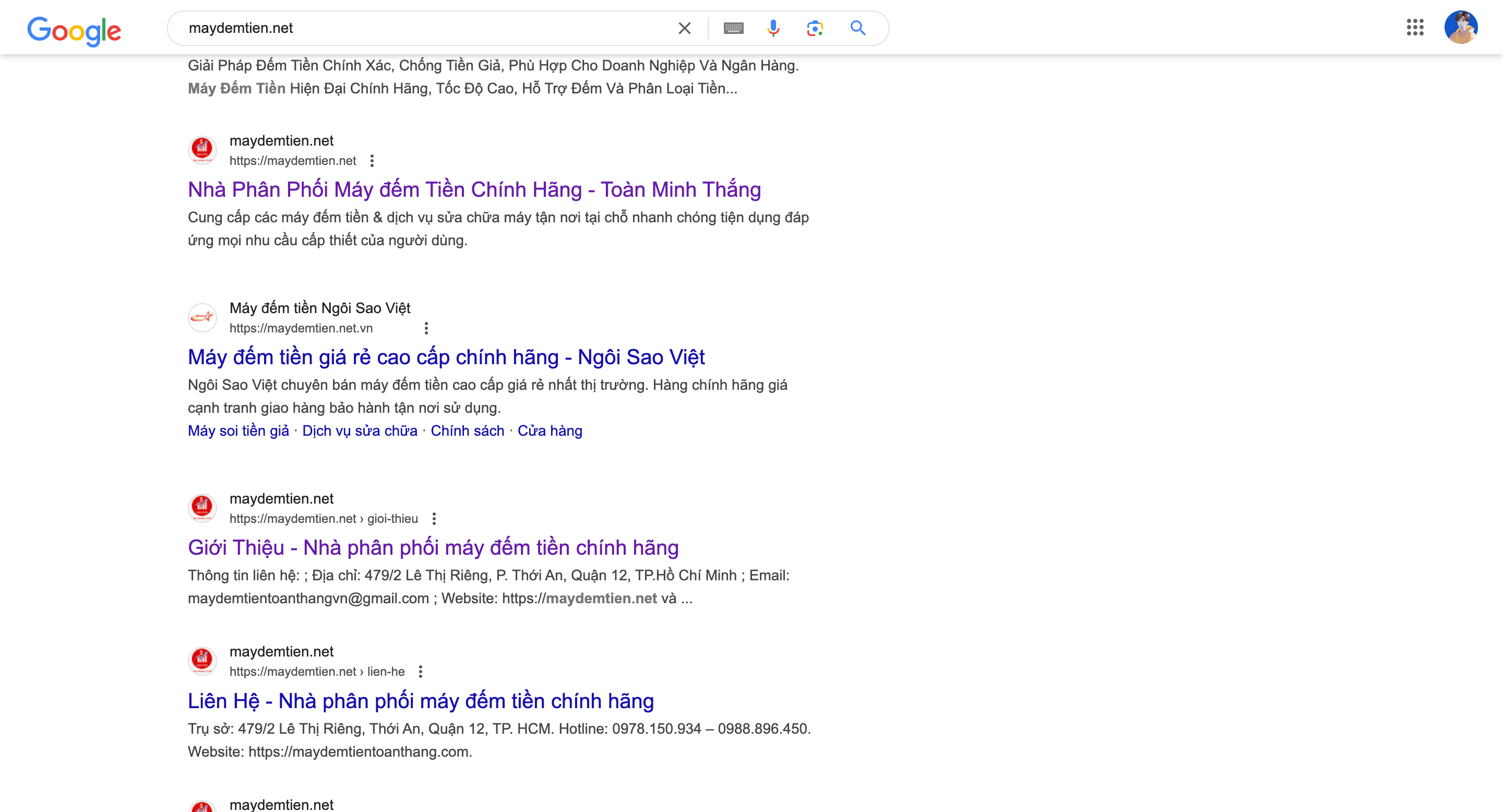Open result options for the Toàn Minh Thắng result
This screenshot has height=812, width=1503.
tap(372, 160)
